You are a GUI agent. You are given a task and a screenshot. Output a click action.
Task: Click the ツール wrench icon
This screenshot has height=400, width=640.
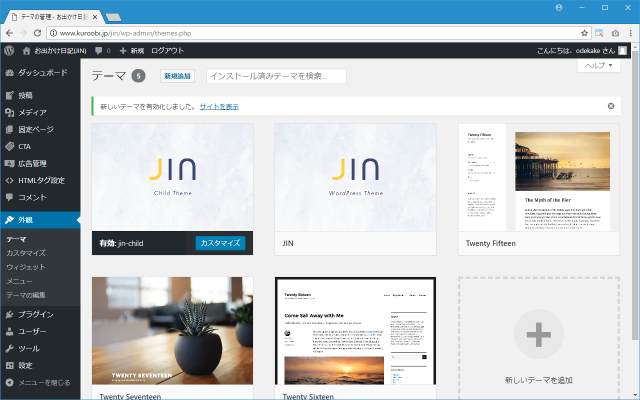pyautogui.click(x=10, y=349)
